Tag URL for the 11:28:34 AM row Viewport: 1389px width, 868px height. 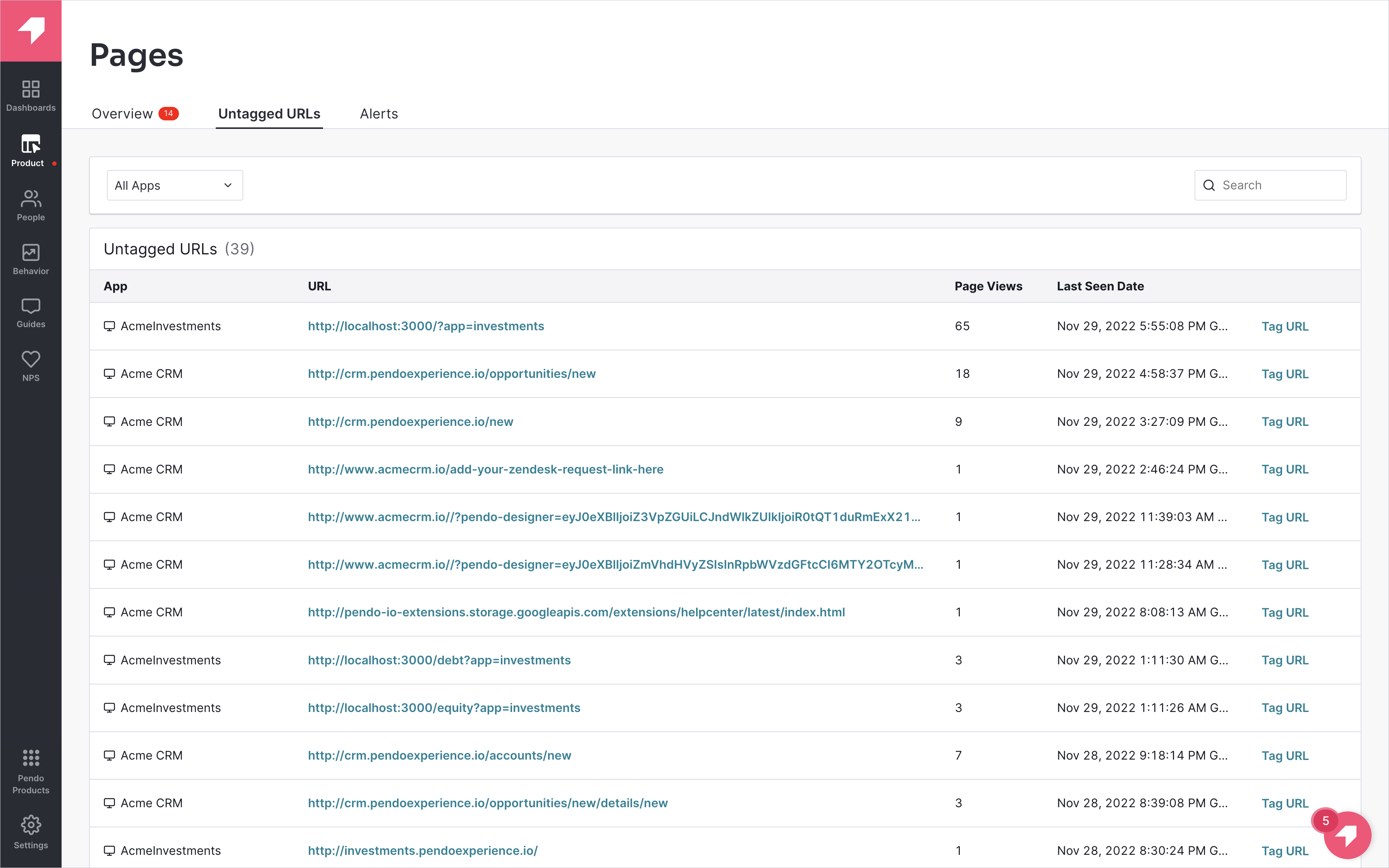click(1284, 565)
